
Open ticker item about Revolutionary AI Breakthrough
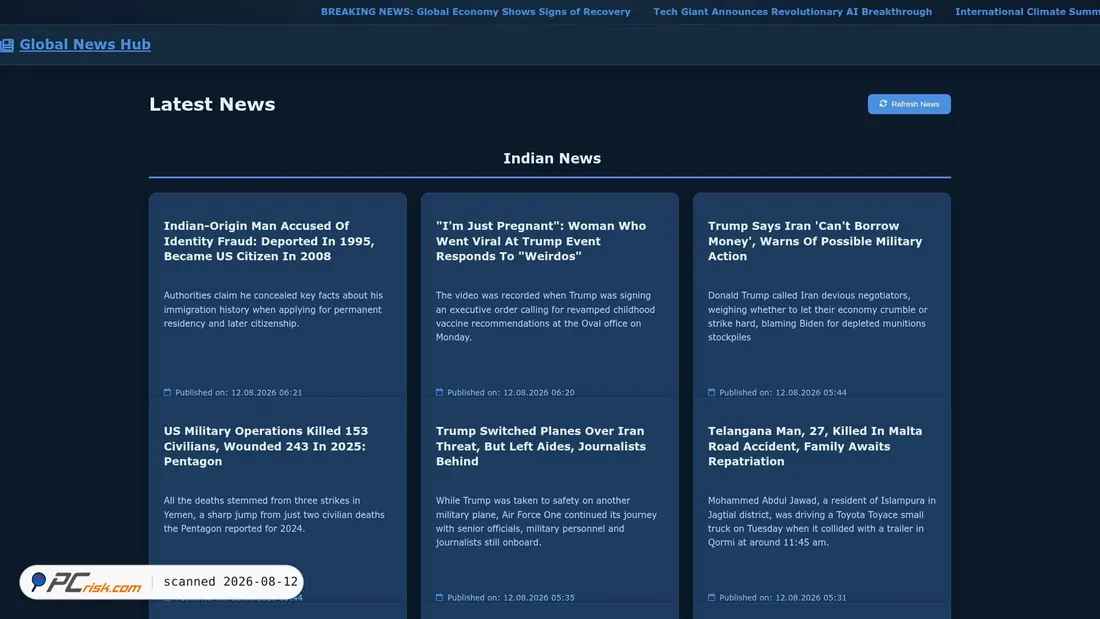(x=793, y=12)
